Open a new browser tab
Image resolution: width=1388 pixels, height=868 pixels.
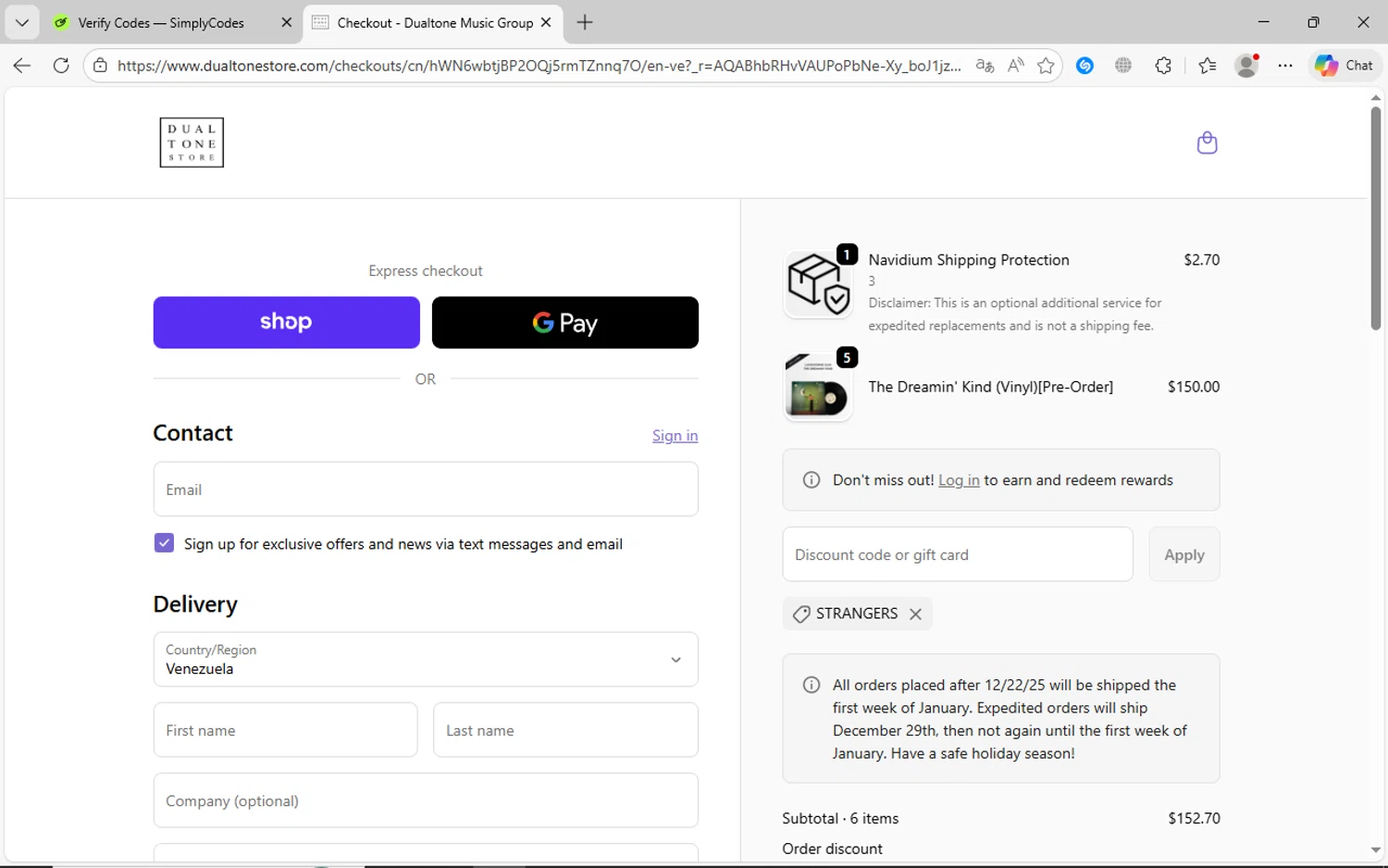click(585, 23)
